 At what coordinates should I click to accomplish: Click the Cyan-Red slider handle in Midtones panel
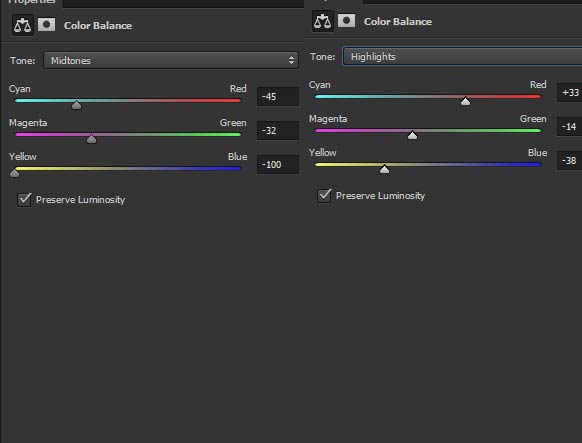pyautogui.click(x=76, y=105)
